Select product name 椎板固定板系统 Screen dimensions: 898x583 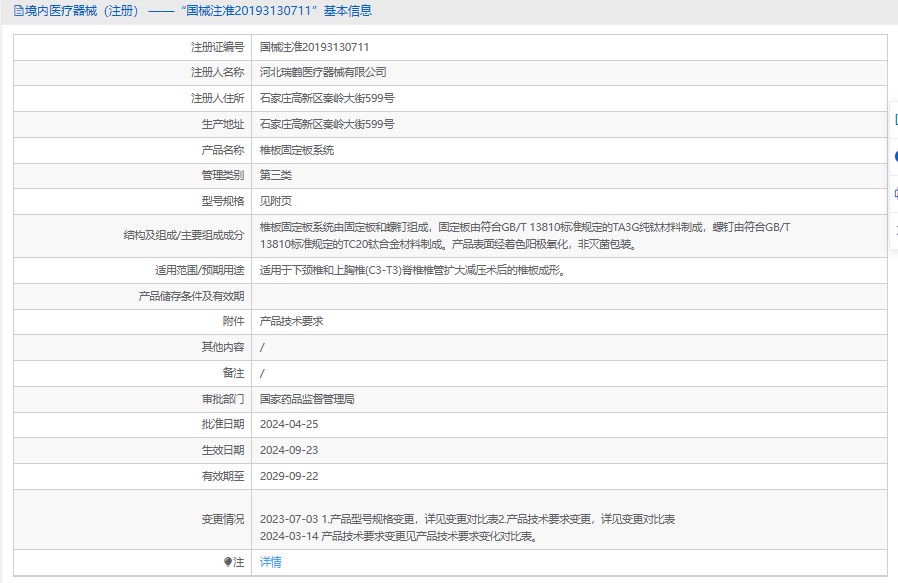297,150
